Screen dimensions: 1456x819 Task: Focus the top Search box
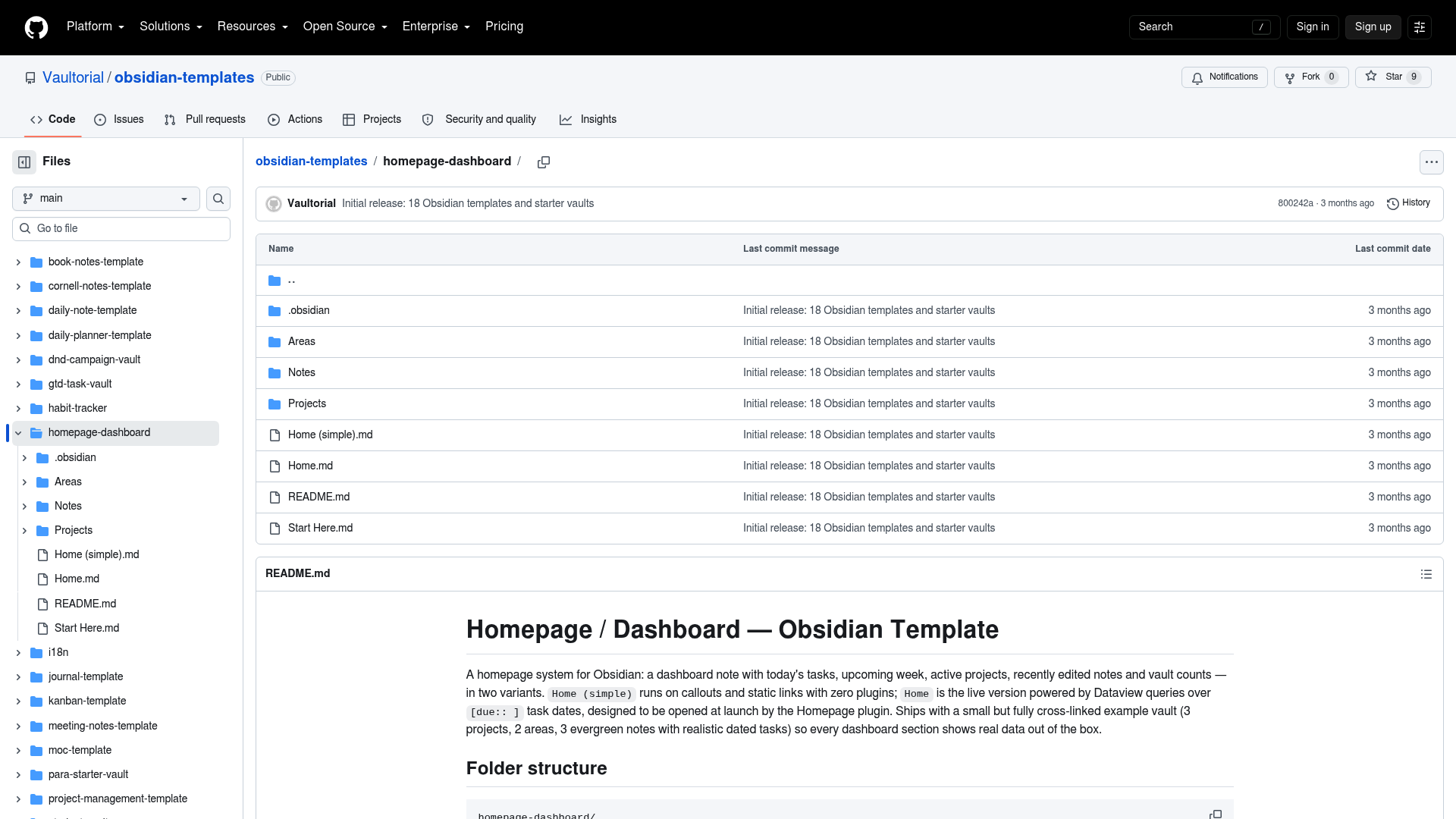point(1204,27)
